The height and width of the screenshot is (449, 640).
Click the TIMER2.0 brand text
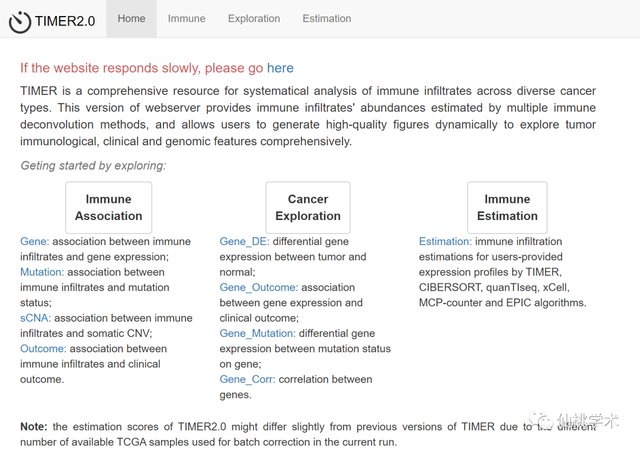coord(65,20)
